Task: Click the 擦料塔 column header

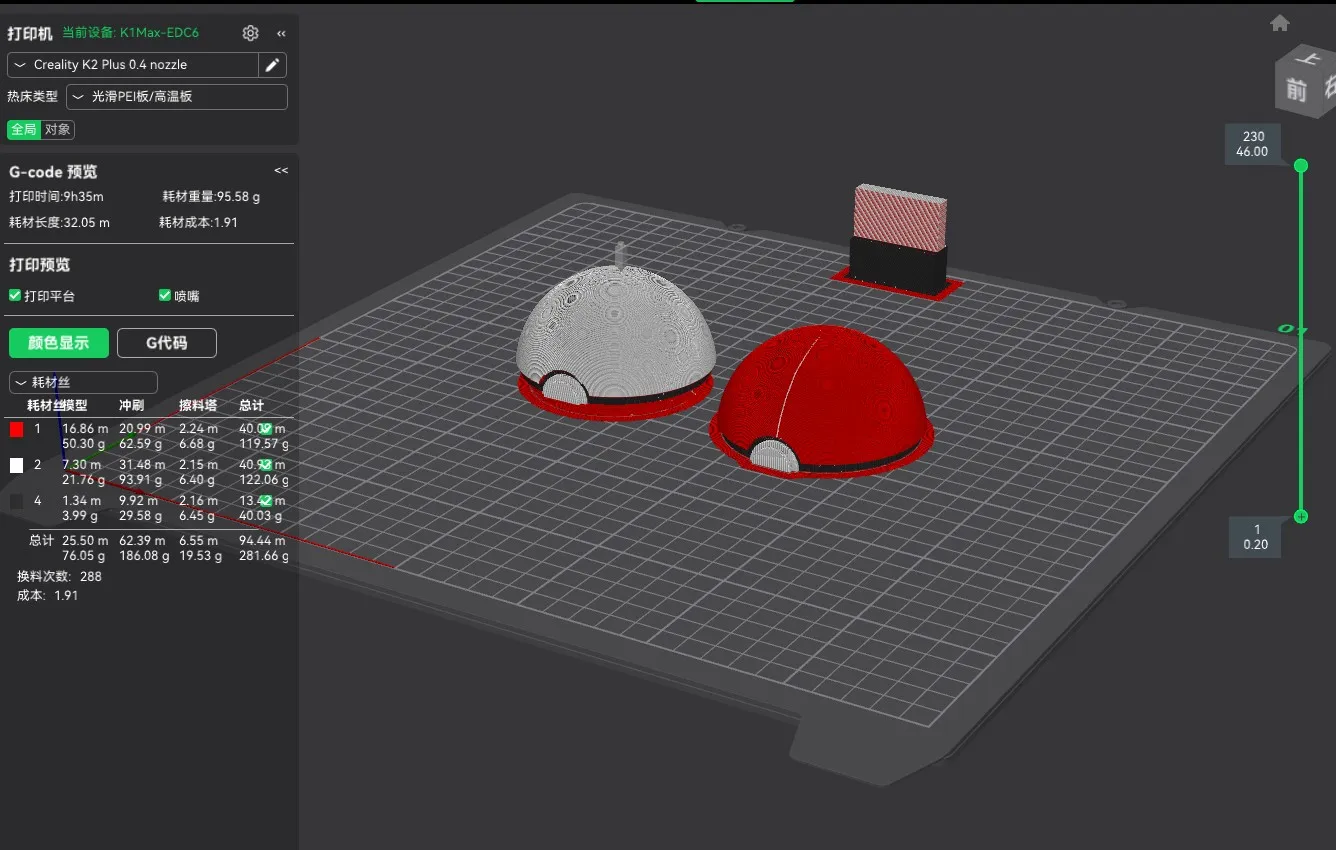Action: click(198, 405)
